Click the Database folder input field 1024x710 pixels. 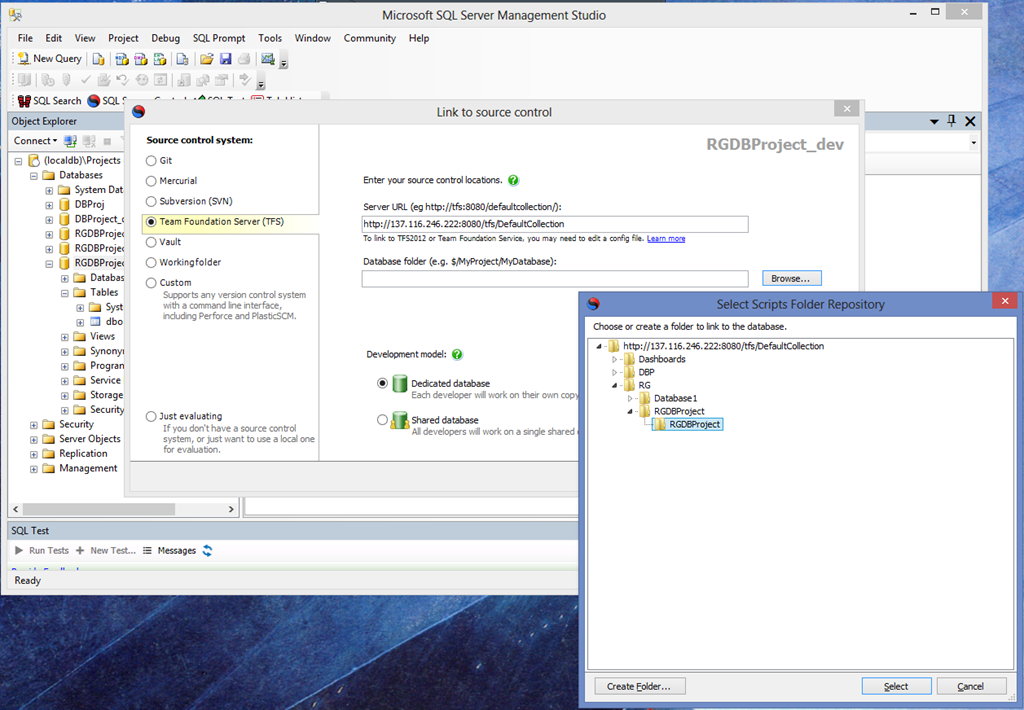tap(555, 279)
